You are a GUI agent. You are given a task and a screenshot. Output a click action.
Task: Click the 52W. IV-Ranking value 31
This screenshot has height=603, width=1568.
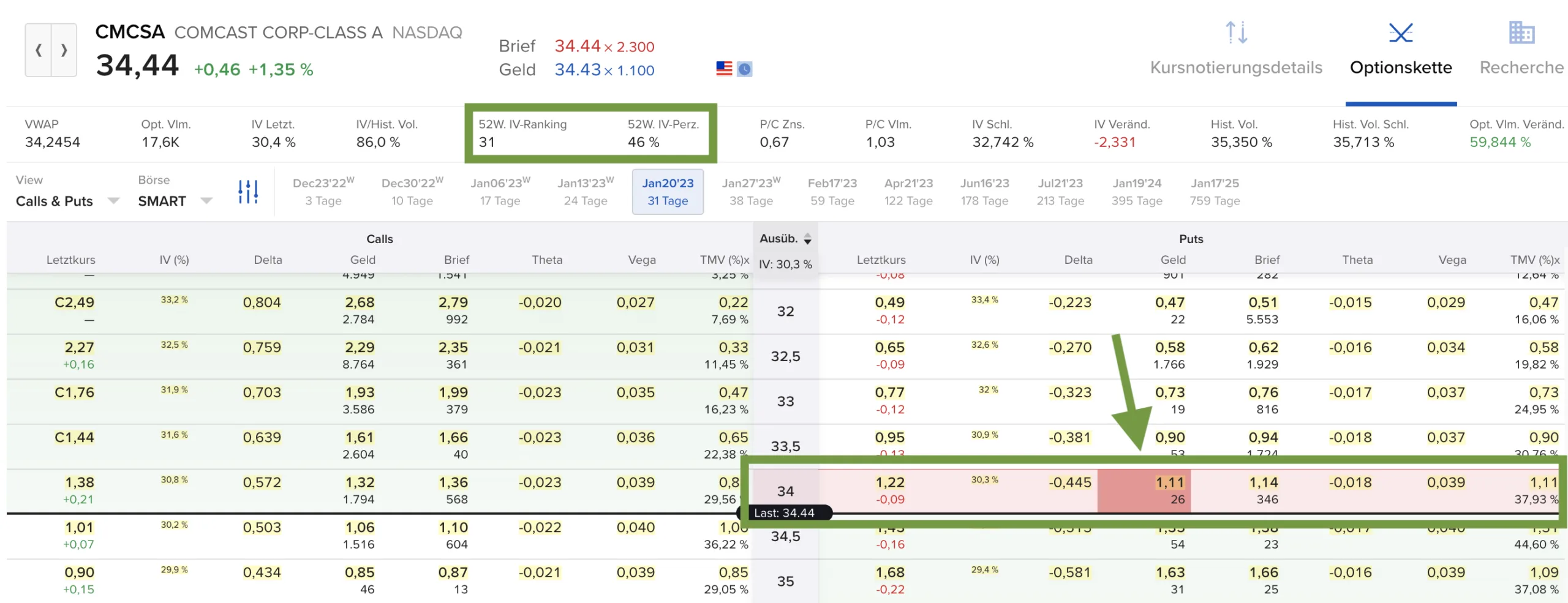tap(486, 142)
